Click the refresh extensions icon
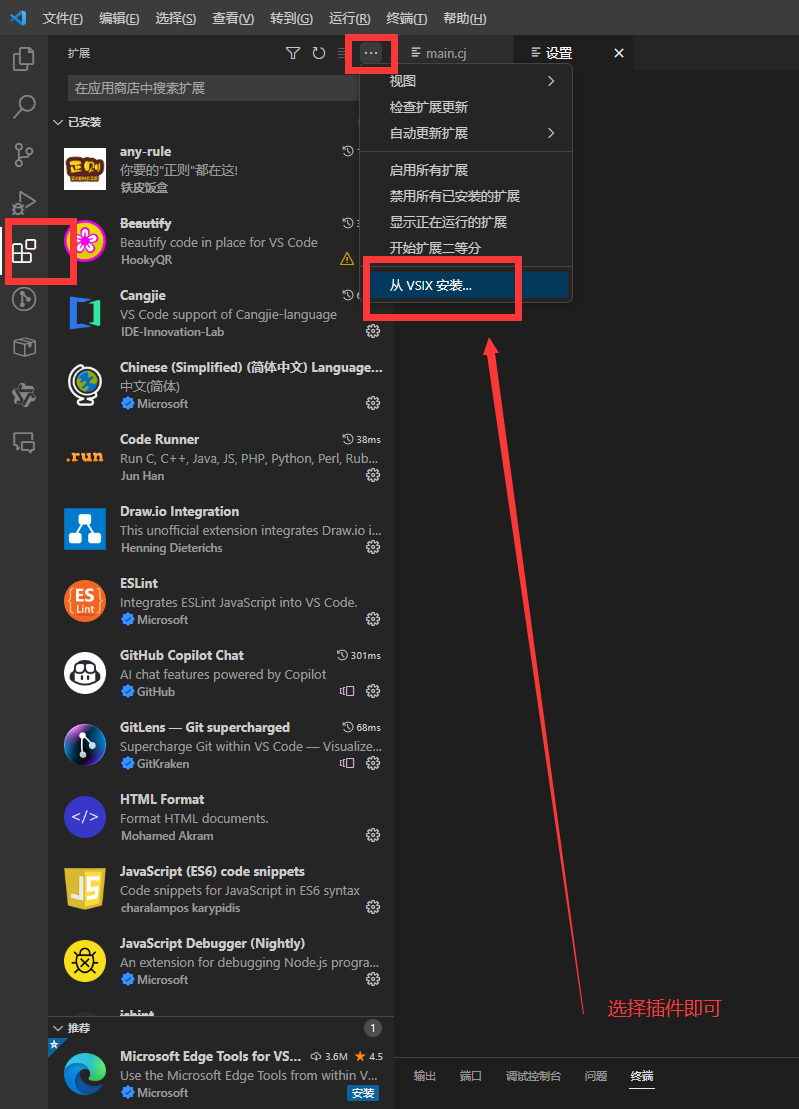799x1109 pixels. tap(319, 53)
